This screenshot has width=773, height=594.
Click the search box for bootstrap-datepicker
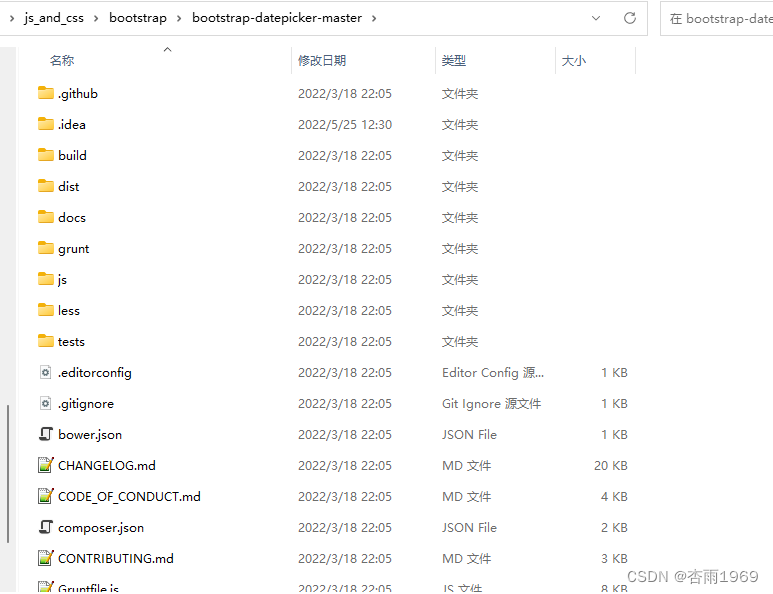point(717,19)
